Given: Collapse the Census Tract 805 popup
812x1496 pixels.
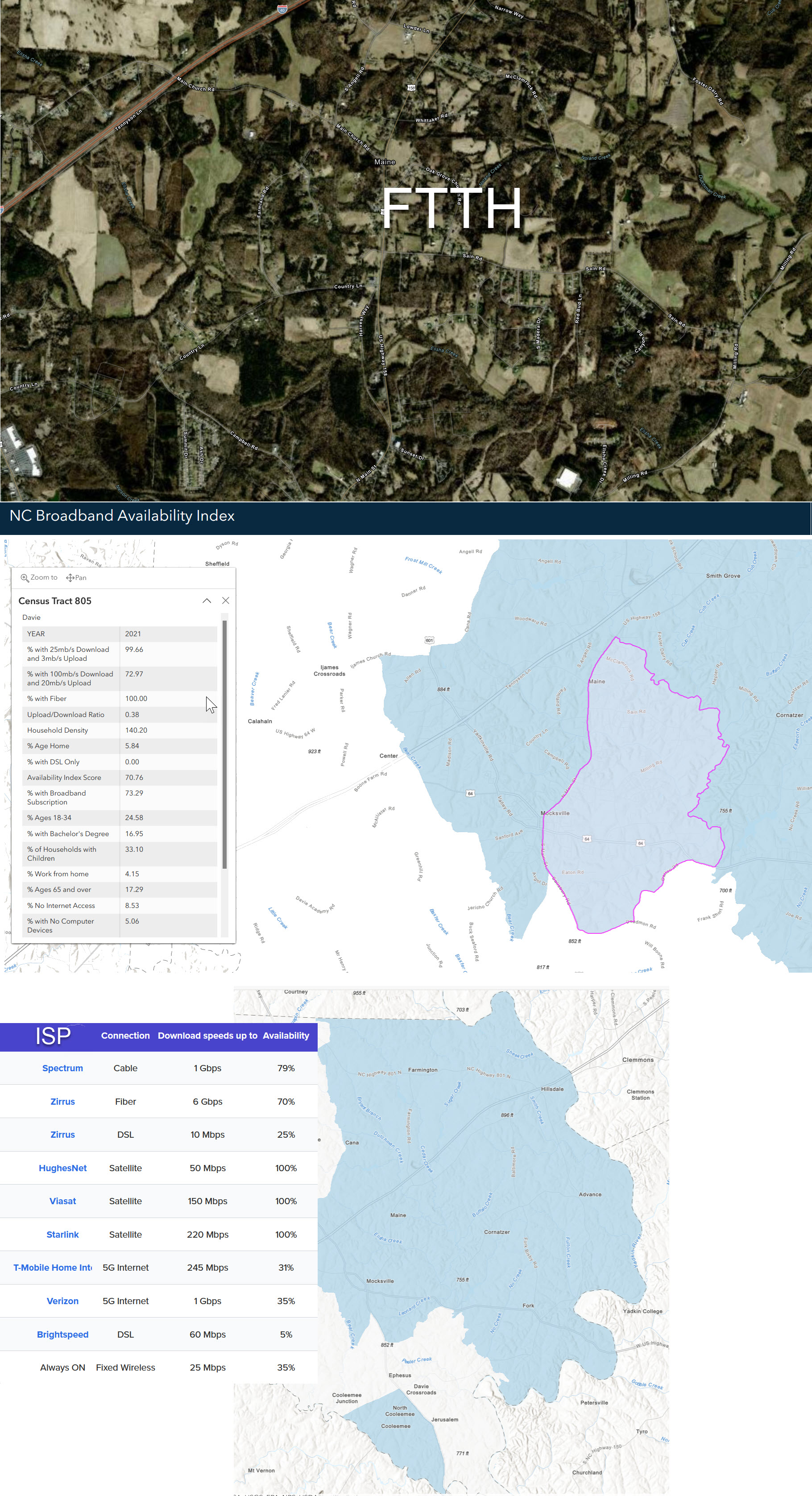Looking at the screenshot, I should click(x=207, y=601).
